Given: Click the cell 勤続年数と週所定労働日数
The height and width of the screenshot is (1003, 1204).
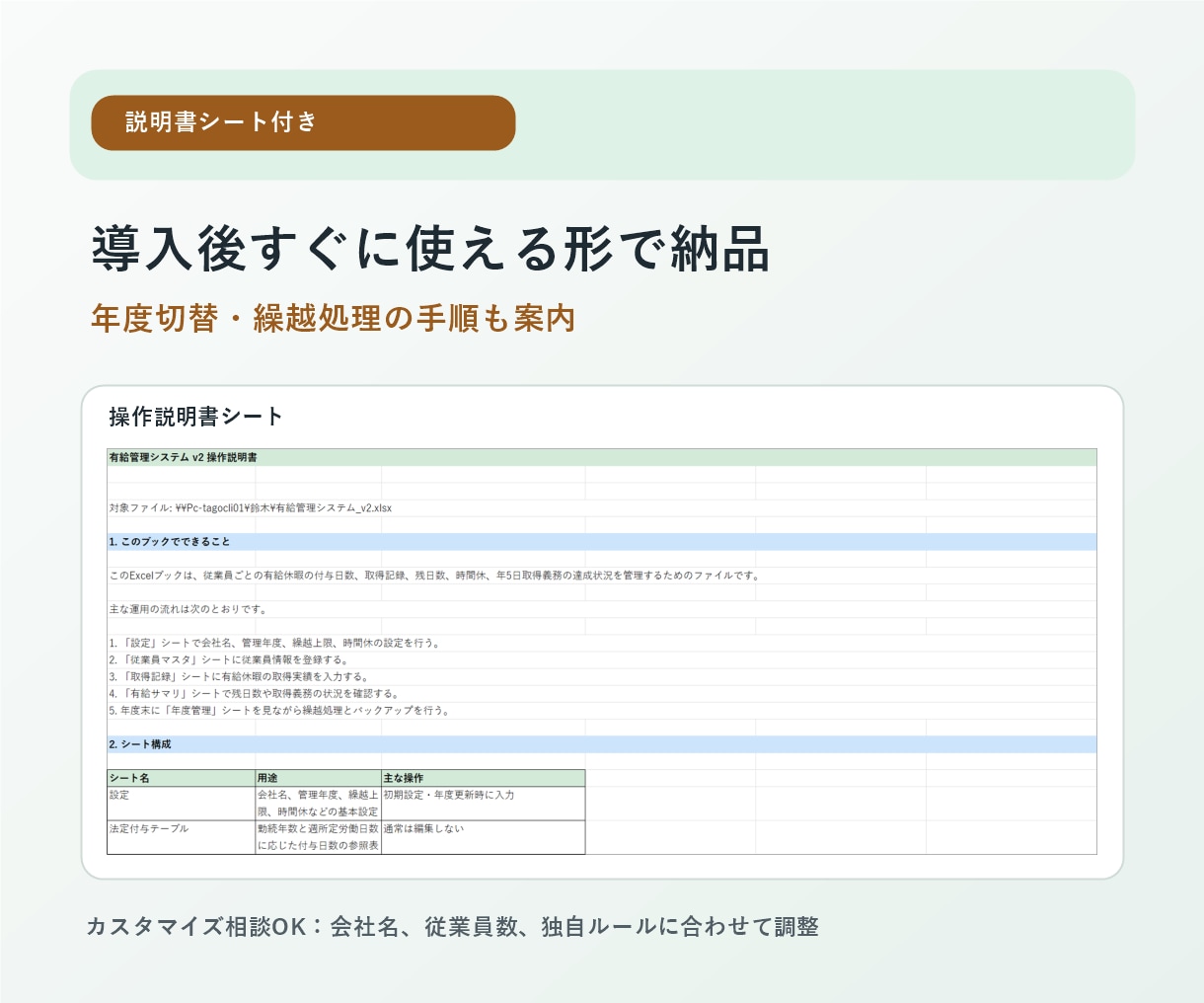Looking at the screenshot, I should click(319, 837).
